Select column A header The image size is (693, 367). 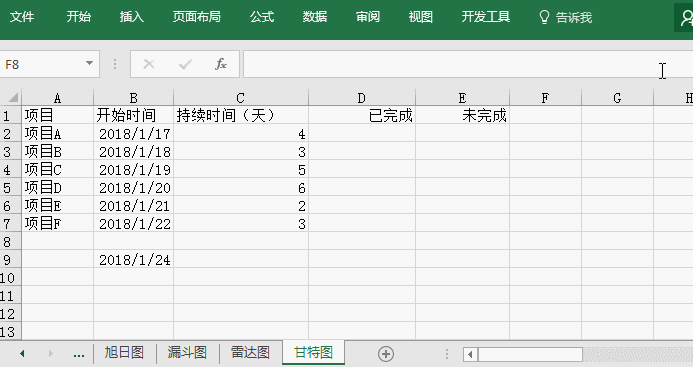coord(57,98)
